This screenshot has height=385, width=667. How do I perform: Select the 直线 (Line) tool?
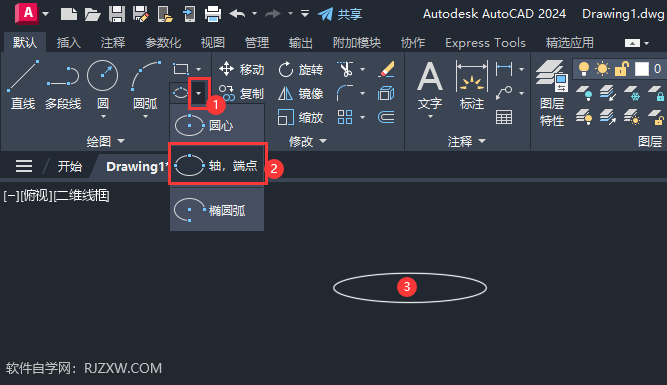23,85
